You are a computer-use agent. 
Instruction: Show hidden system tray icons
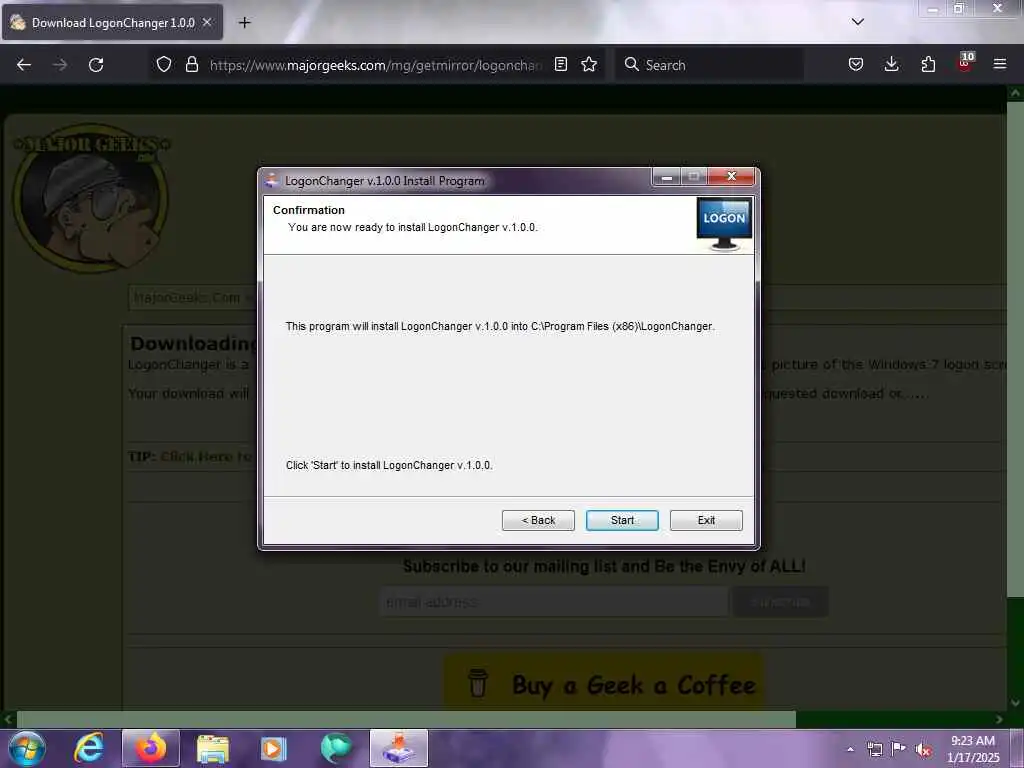coord(850,749)
